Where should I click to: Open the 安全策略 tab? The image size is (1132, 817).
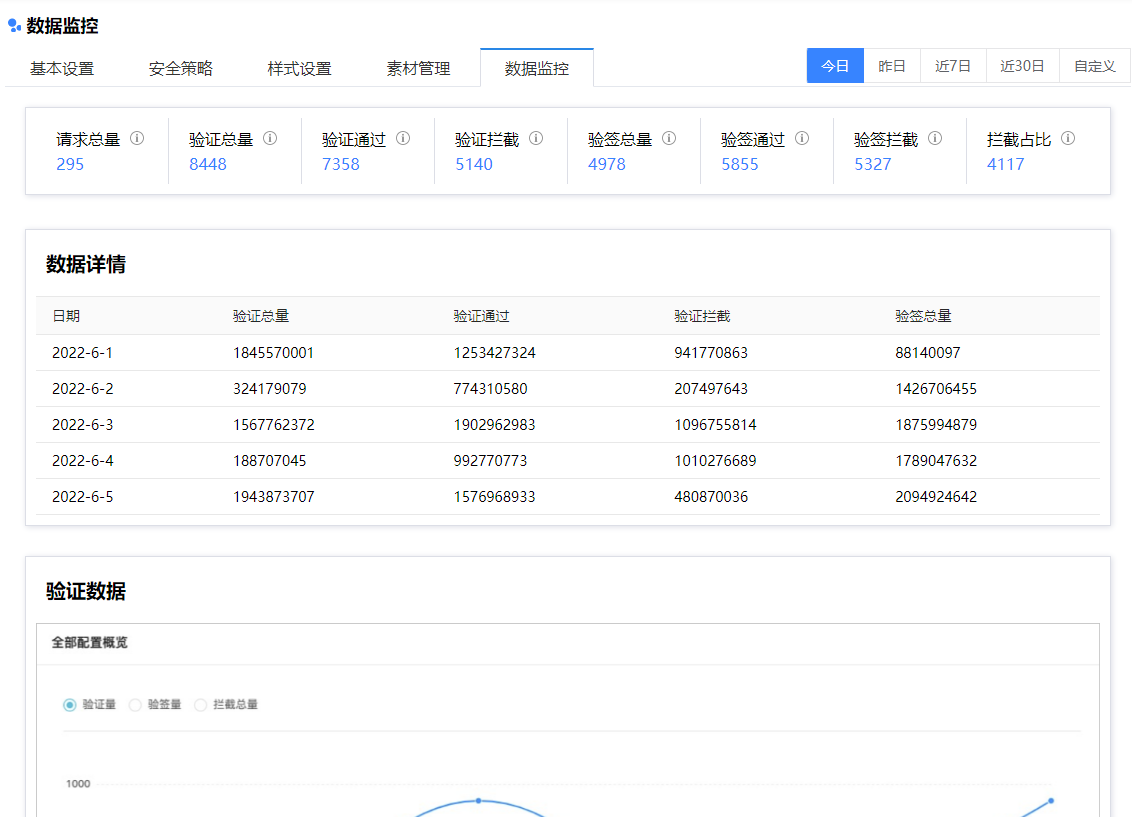pos(181,69)
